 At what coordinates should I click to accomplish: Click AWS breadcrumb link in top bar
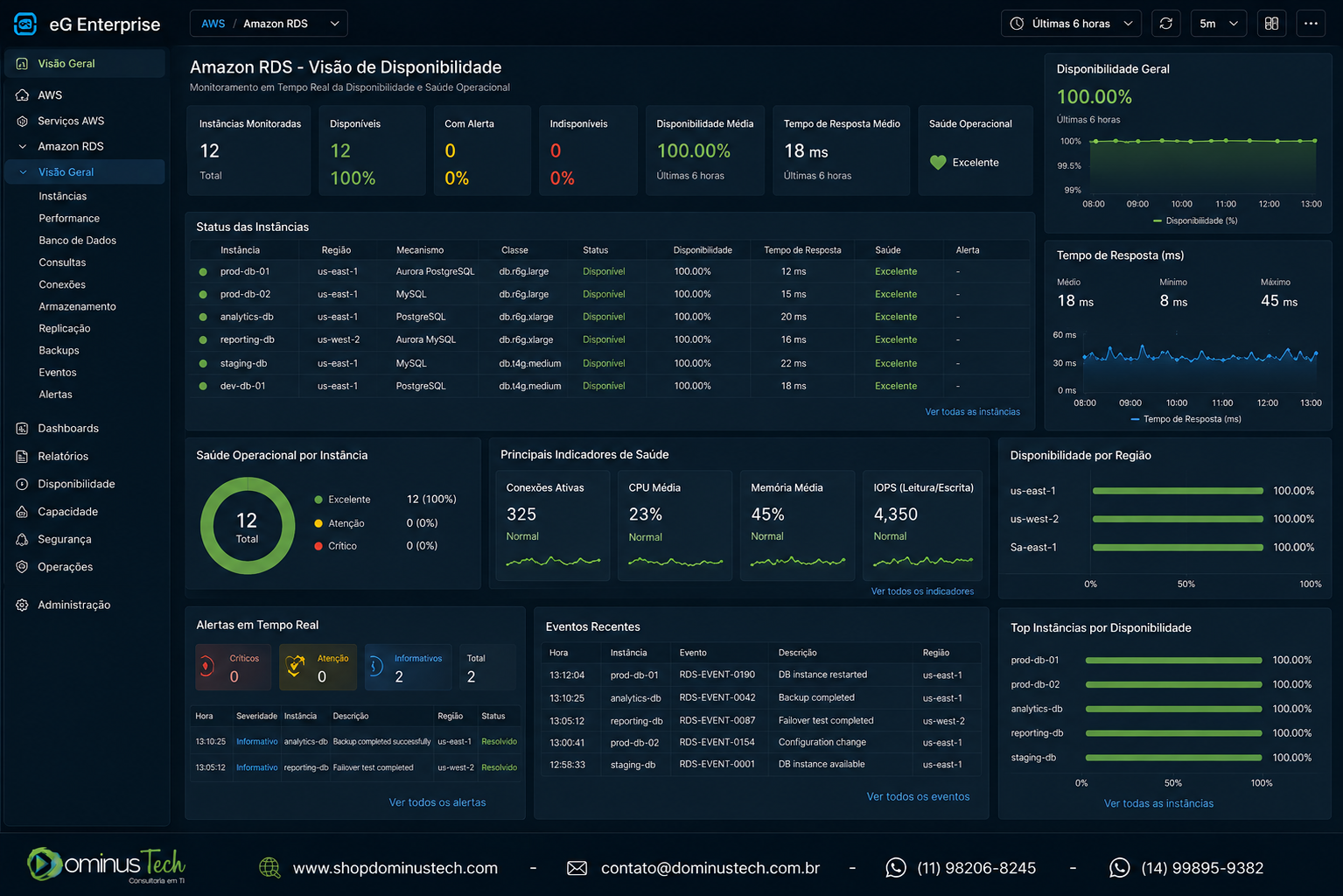tap(213, 24)
